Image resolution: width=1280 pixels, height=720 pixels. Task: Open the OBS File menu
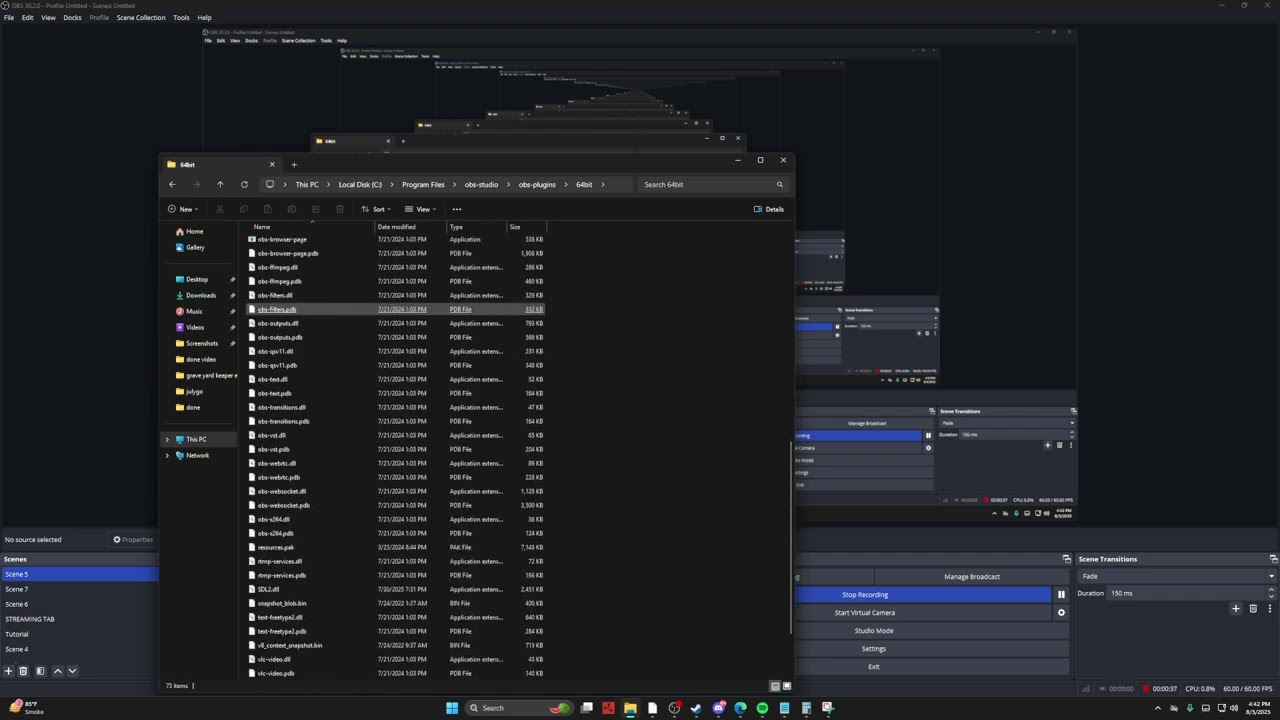point(9,18)
